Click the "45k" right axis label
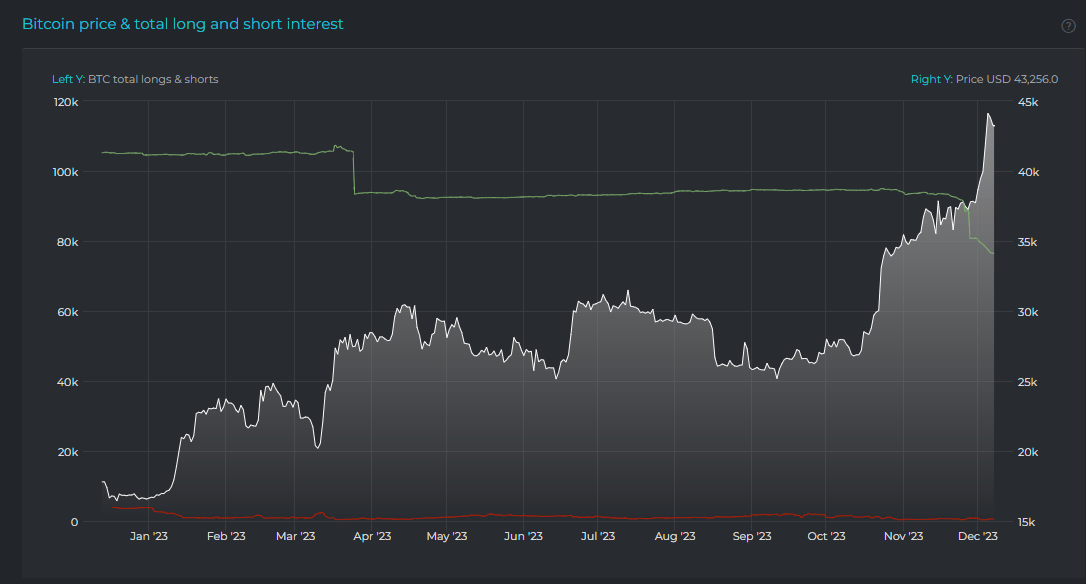The image size is (1086, 584). coord(1029,101)
